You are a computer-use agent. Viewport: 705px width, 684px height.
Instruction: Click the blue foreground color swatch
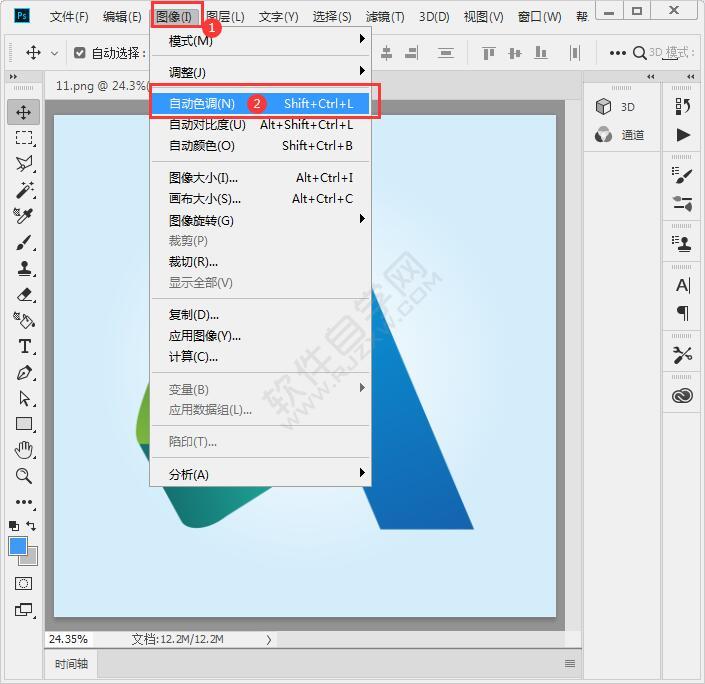[x=18, y=546]
